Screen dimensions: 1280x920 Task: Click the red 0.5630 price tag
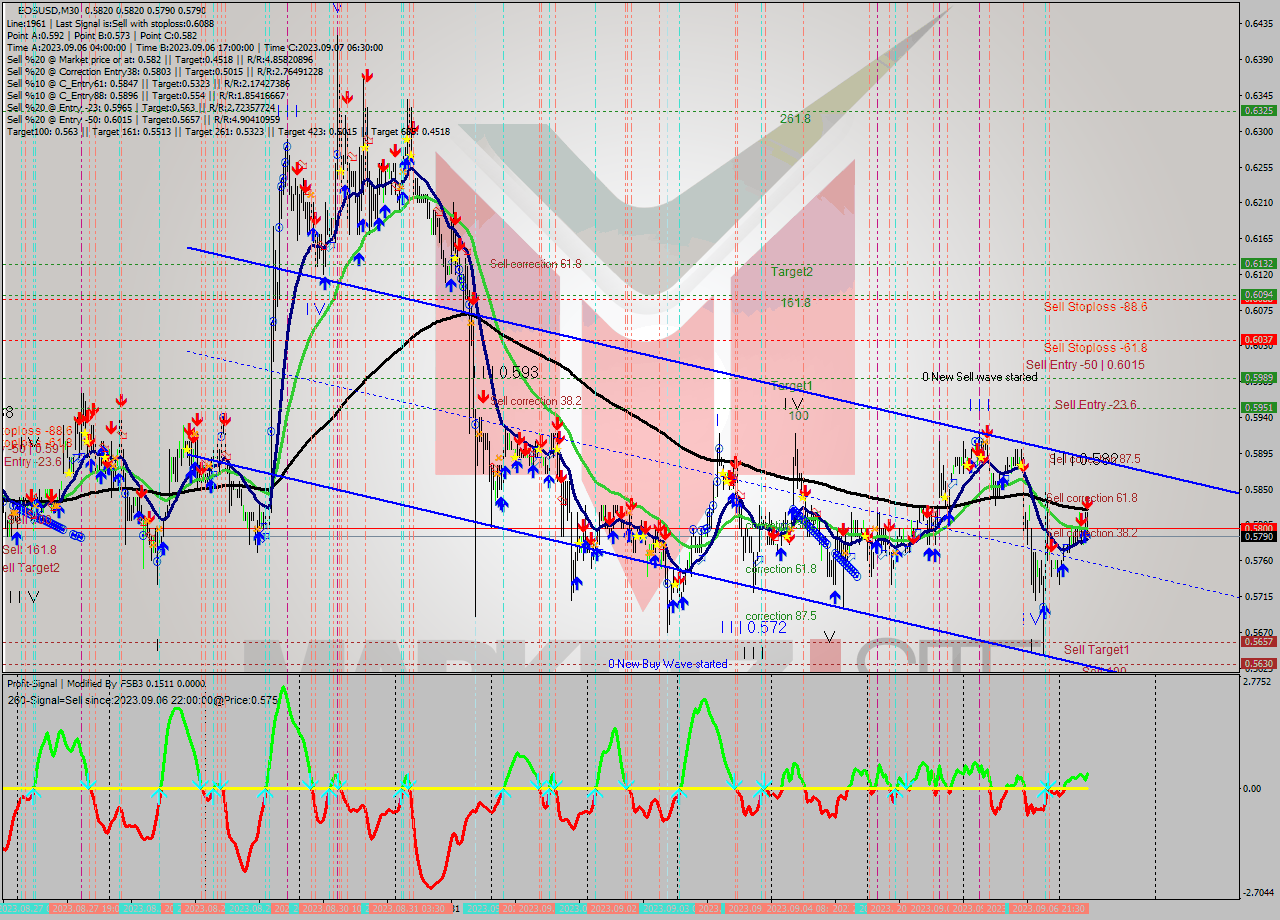1257,663
